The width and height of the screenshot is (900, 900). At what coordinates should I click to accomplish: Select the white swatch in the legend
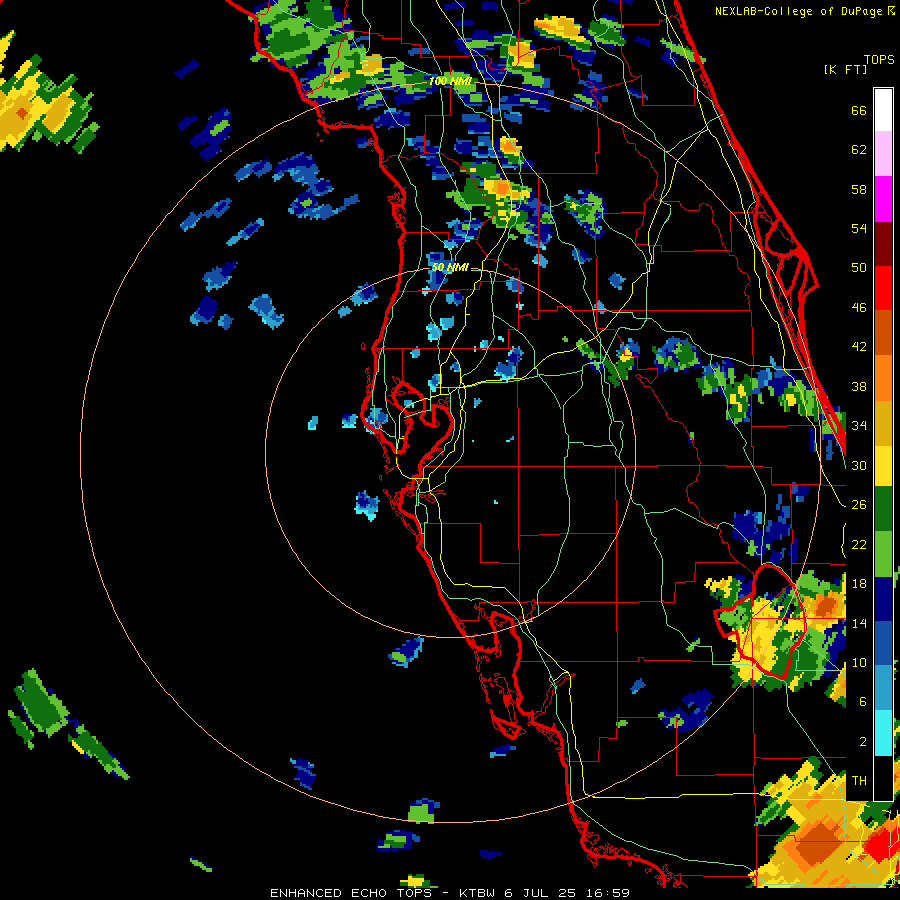[x=883, y=110]
